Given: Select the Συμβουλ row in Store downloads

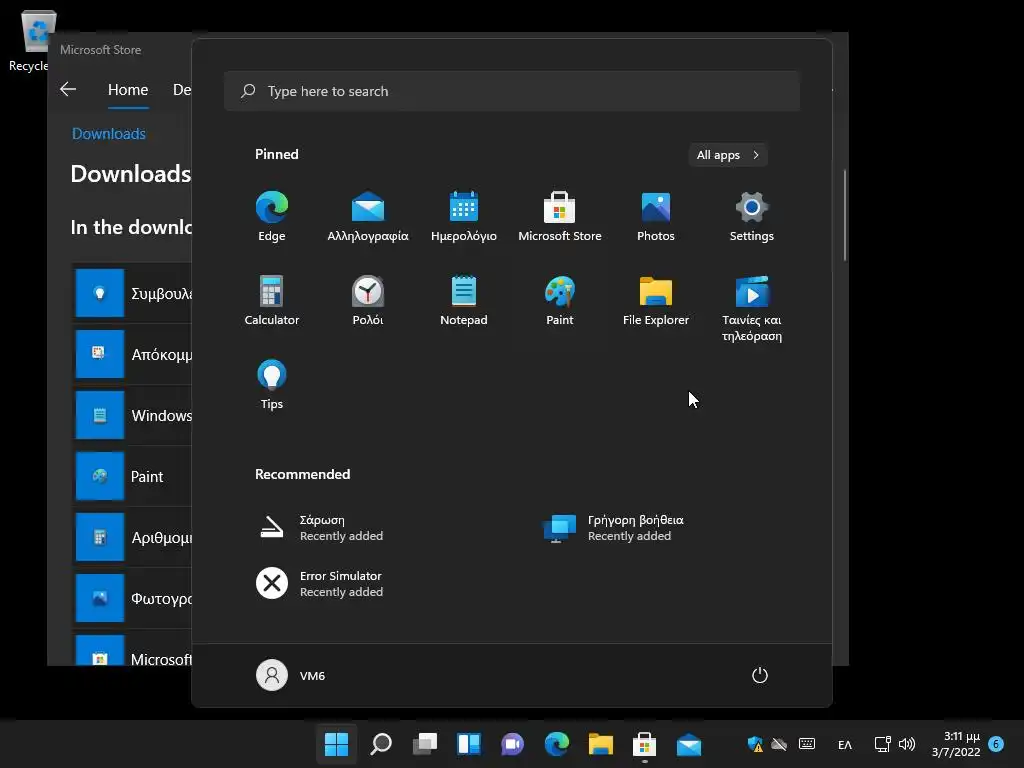Looking at the screenshot, I should 132,293.
